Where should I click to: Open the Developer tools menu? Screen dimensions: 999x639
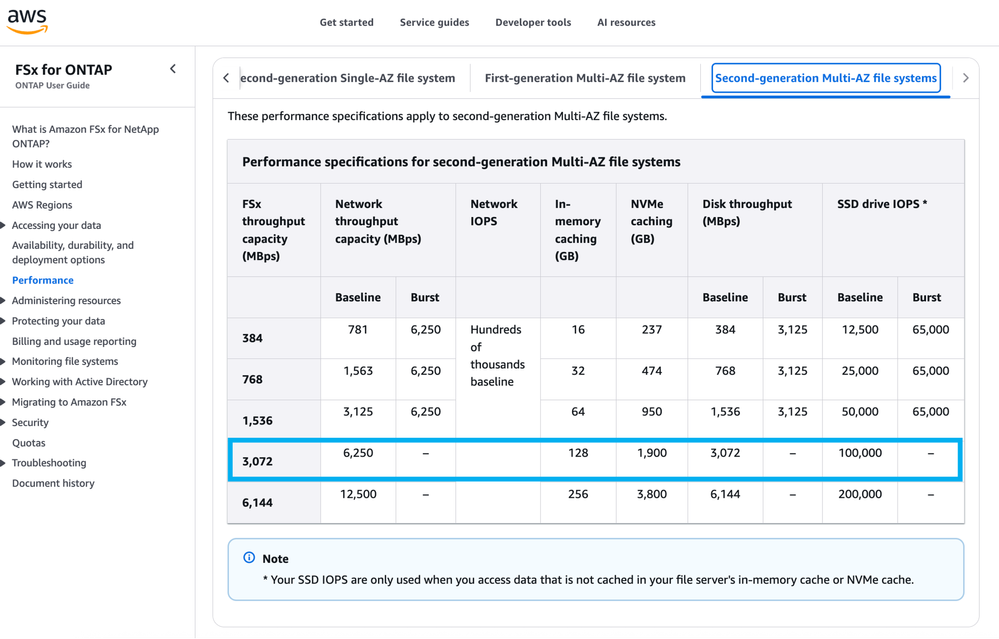tap(533, 22)
